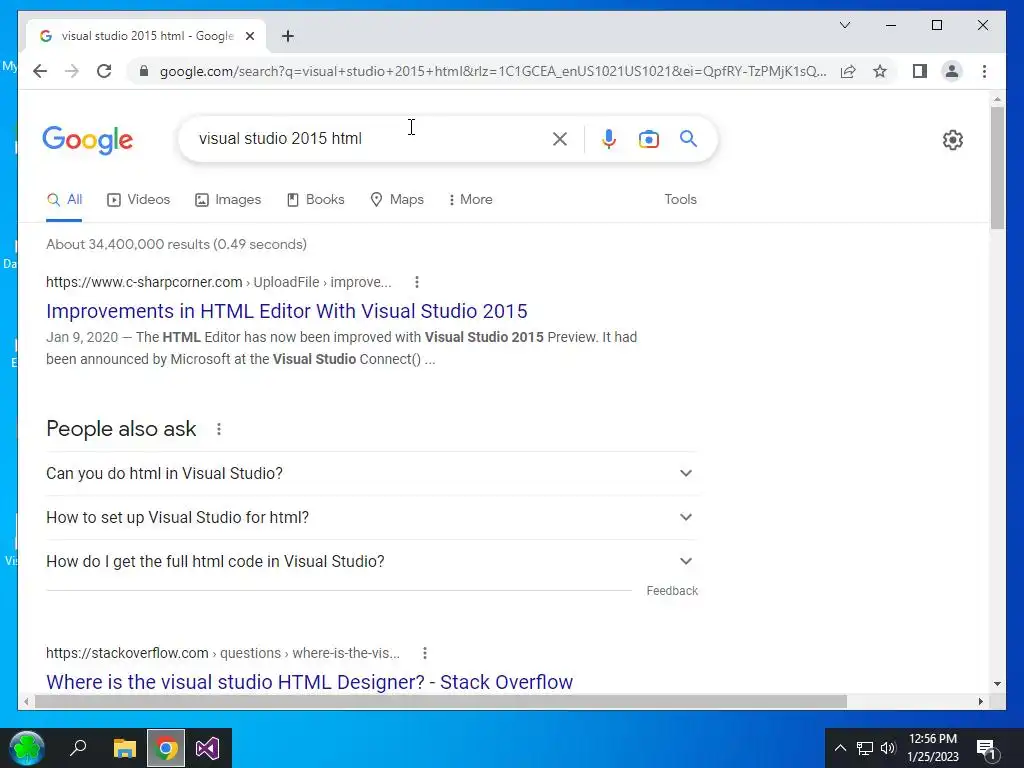
Task: Click the address bar URL
Action: tap(493, 71)
